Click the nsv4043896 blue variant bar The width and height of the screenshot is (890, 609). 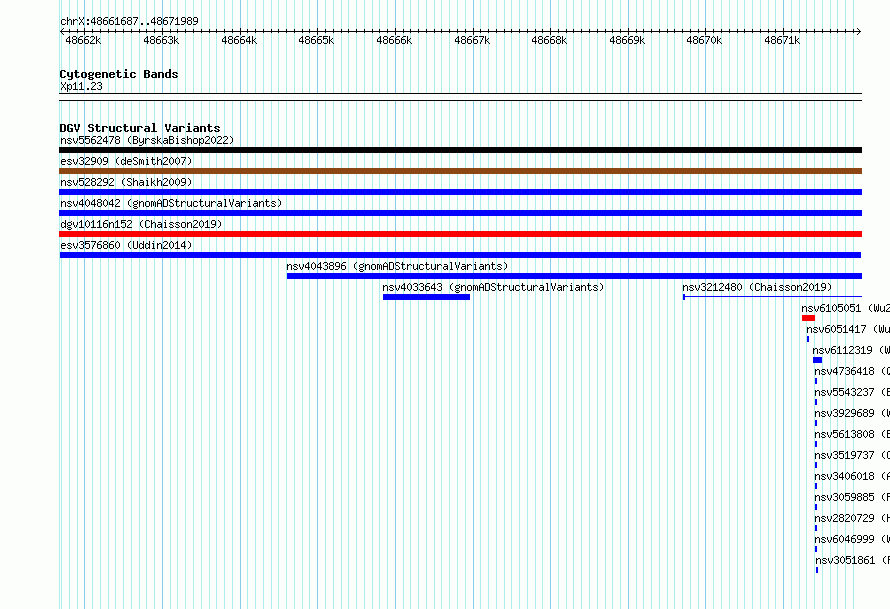tap(574, 276)
